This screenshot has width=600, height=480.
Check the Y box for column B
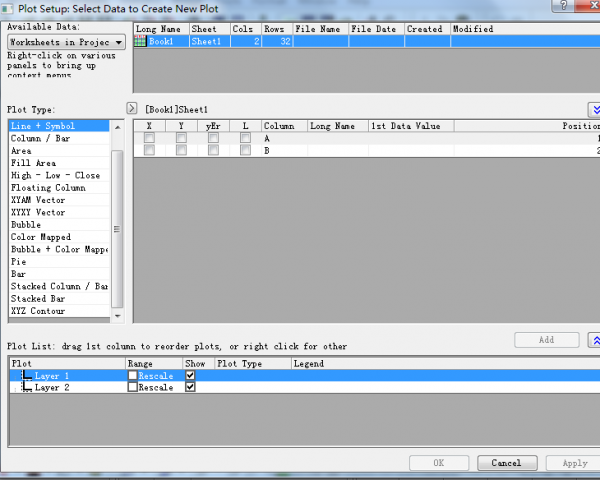[x=181, y=150]
